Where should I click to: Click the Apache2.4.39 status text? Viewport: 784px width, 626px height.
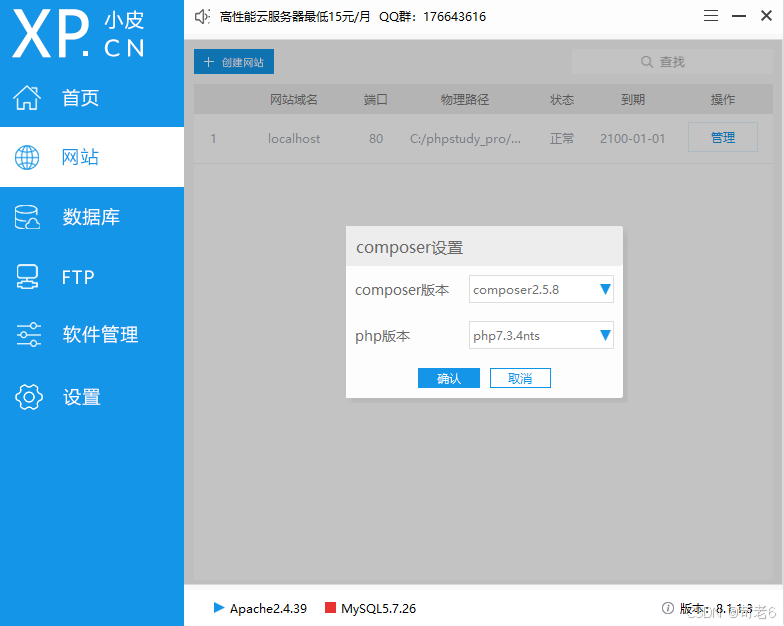268,608
